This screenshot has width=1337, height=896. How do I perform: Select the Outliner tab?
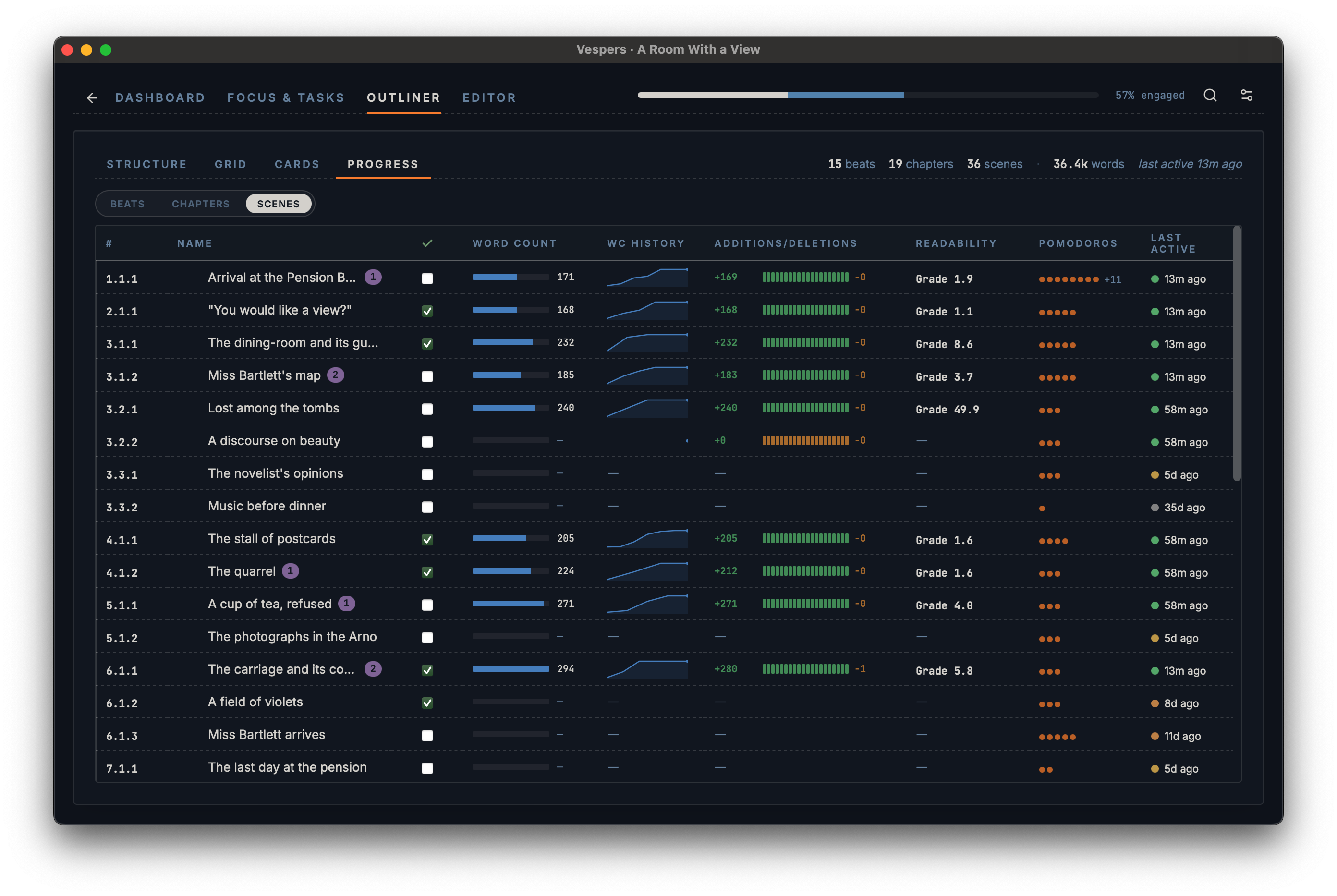[x=403, y=97]
